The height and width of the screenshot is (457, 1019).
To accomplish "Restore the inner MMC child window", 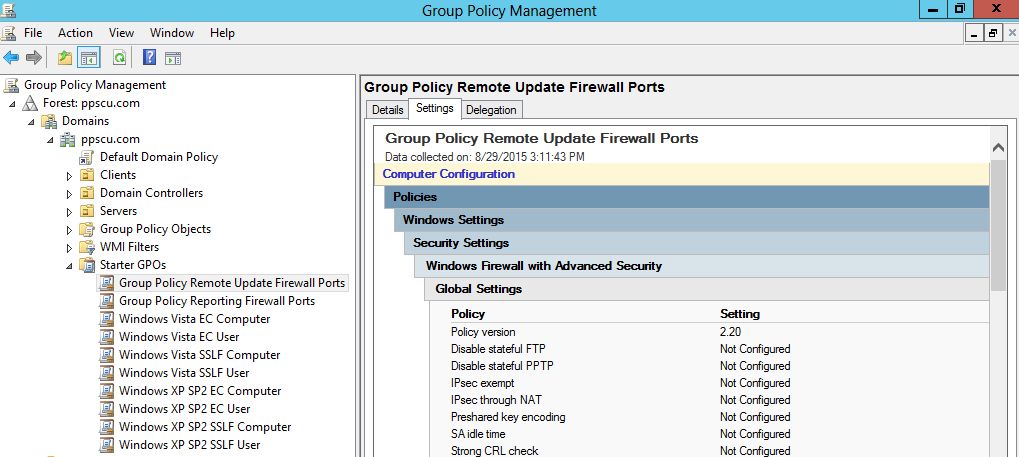I will tap(993, 33).
